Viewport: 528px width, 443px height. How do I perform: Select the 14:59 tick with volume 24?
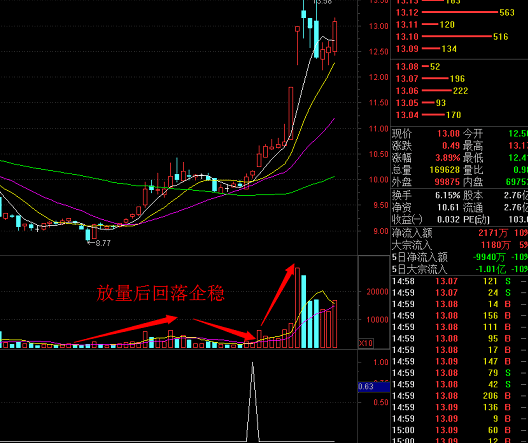pyautogui.click(x=460, y=293)
